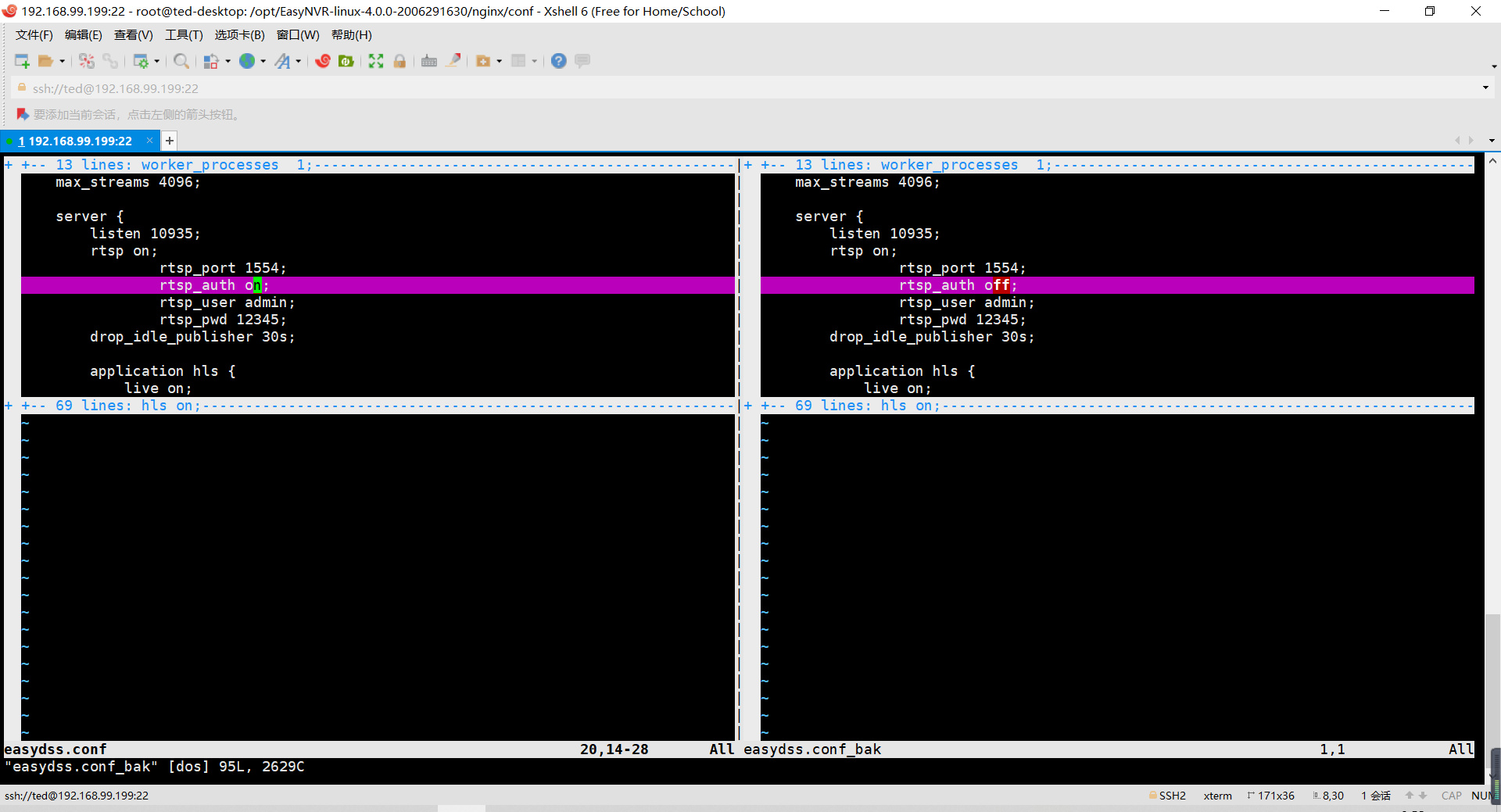Image resolution: width=1501 pixels, height=812 pixels.
Task: Disconnect the current session
Action: (x=87, y=61)
